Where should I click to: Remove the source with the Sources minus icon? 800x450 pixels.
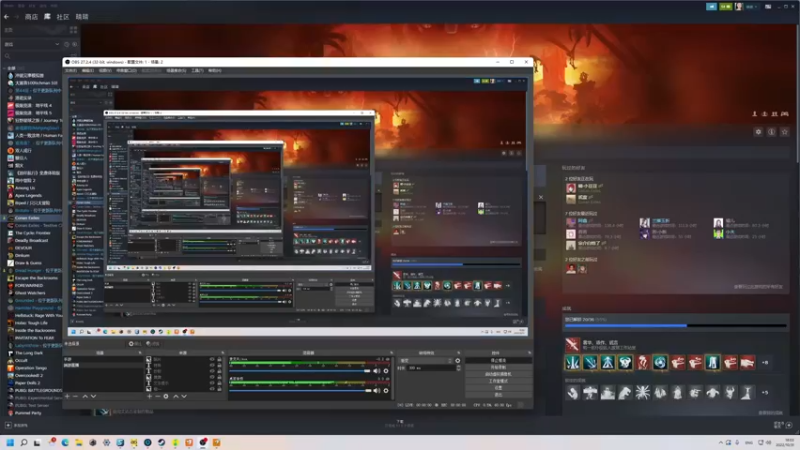(x=158, y=396)
